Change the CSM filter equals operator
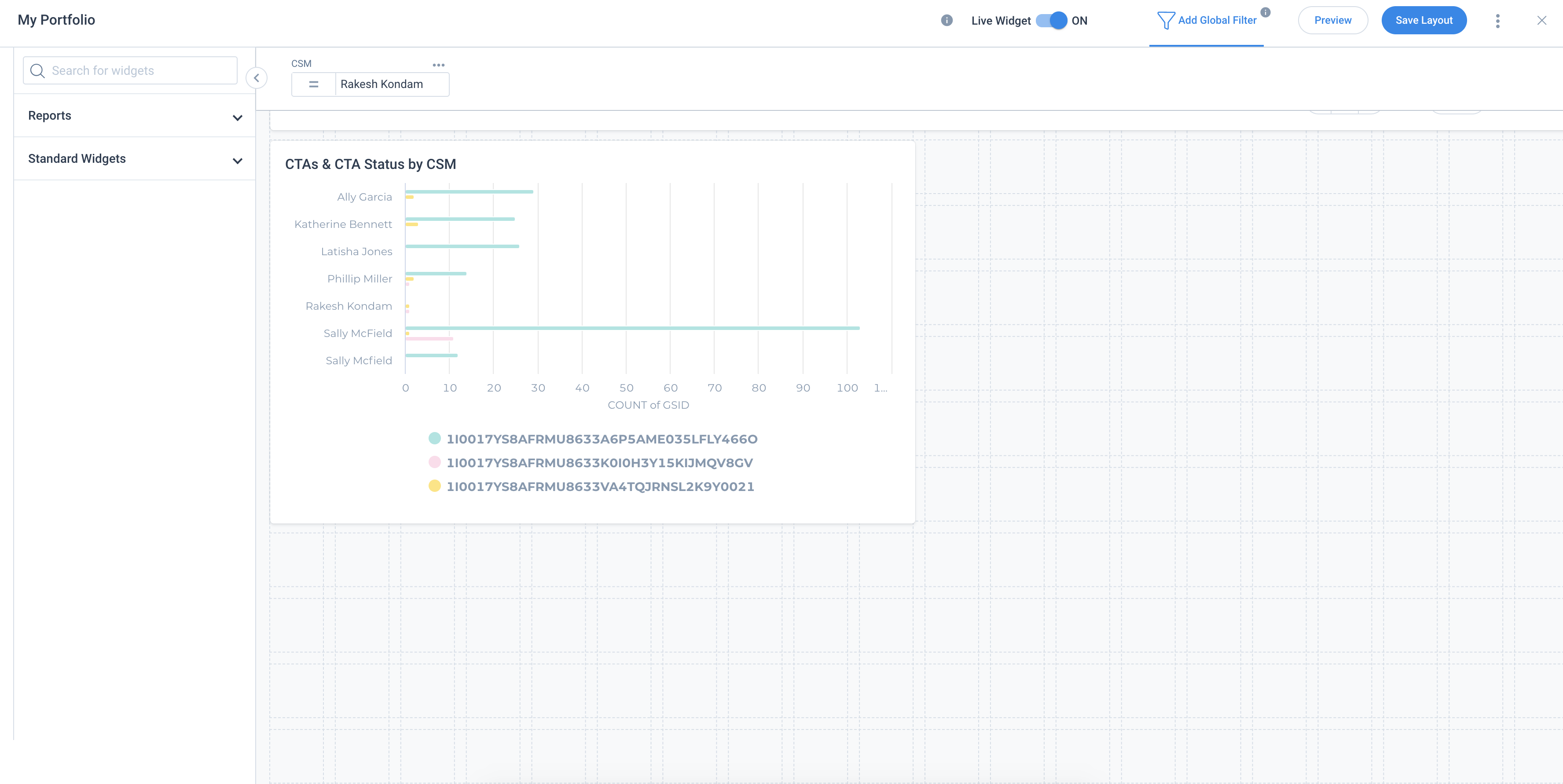The height and width of the screenshot is (784, 1563). click(x=314, y=84)
